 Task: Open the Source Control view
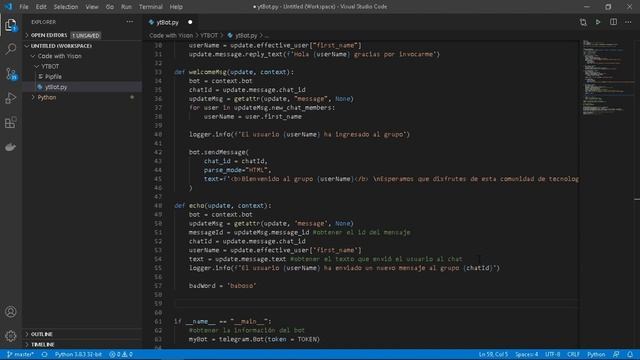click(11, 74)
